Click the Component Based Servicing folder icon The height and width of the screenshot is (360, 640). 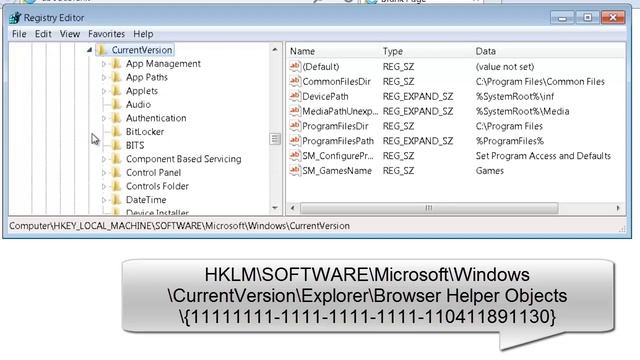(x=117, y=158)
